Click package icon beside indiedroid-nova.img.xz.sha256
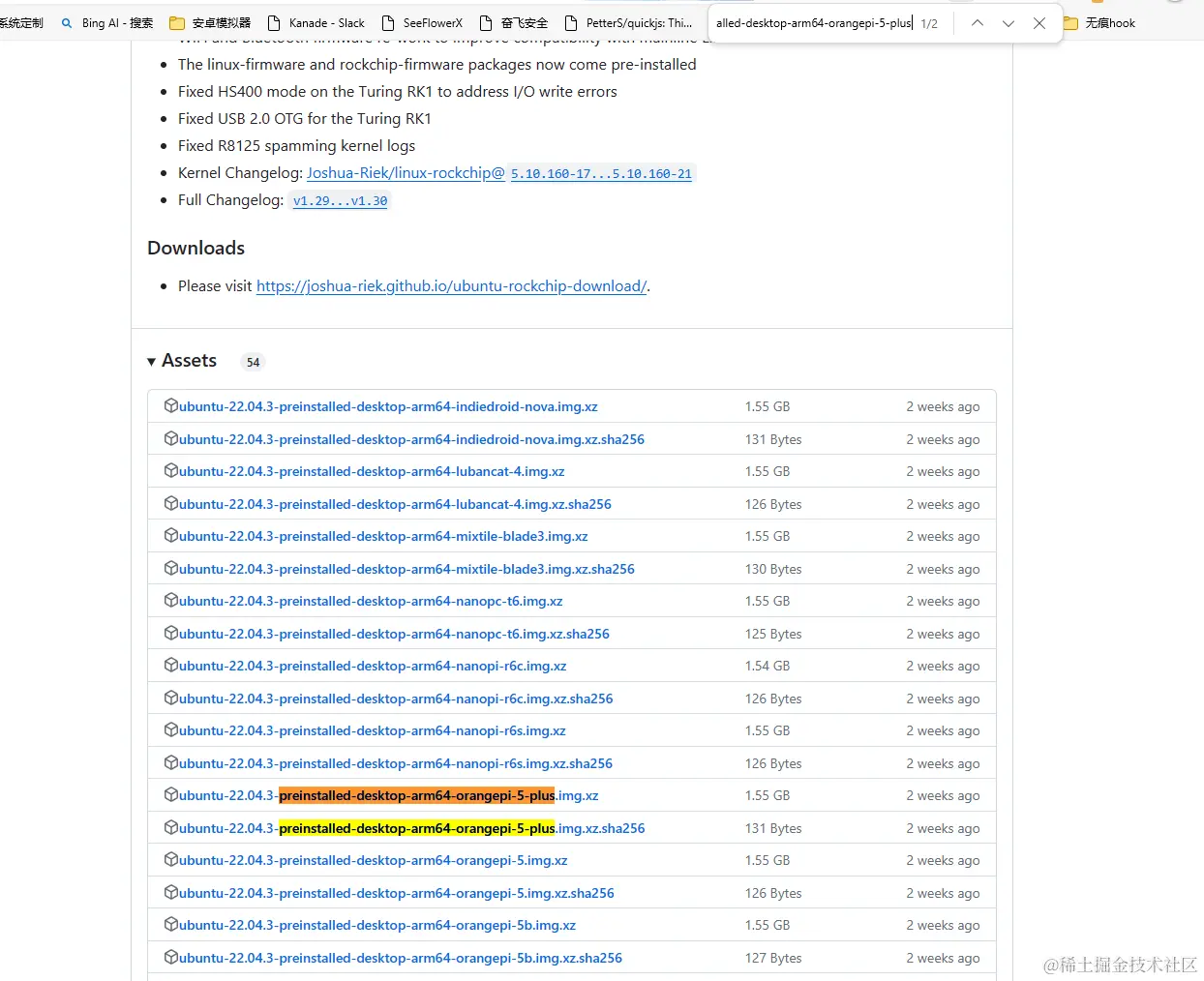This screenshot has height=981, width=1204. tap(171, 438)
